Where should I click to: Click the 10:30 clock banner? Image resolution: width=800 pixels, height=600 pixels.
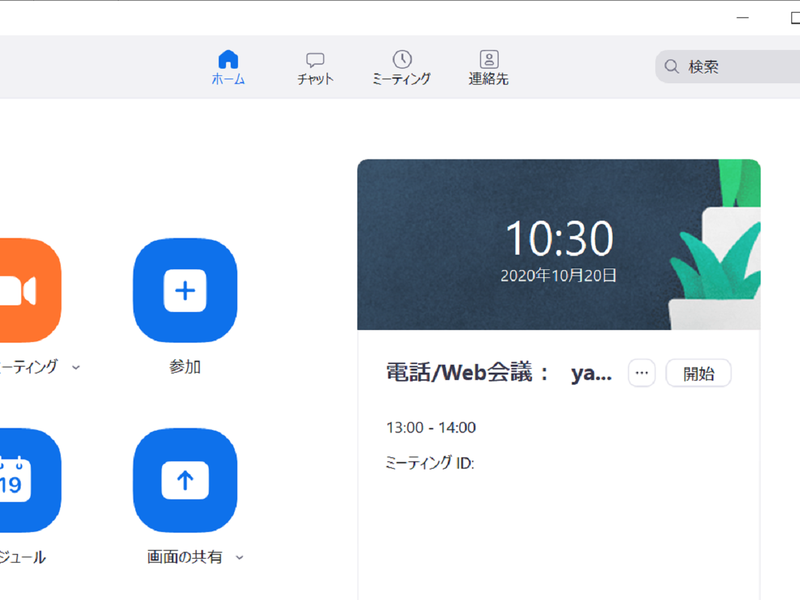point(558,244)
